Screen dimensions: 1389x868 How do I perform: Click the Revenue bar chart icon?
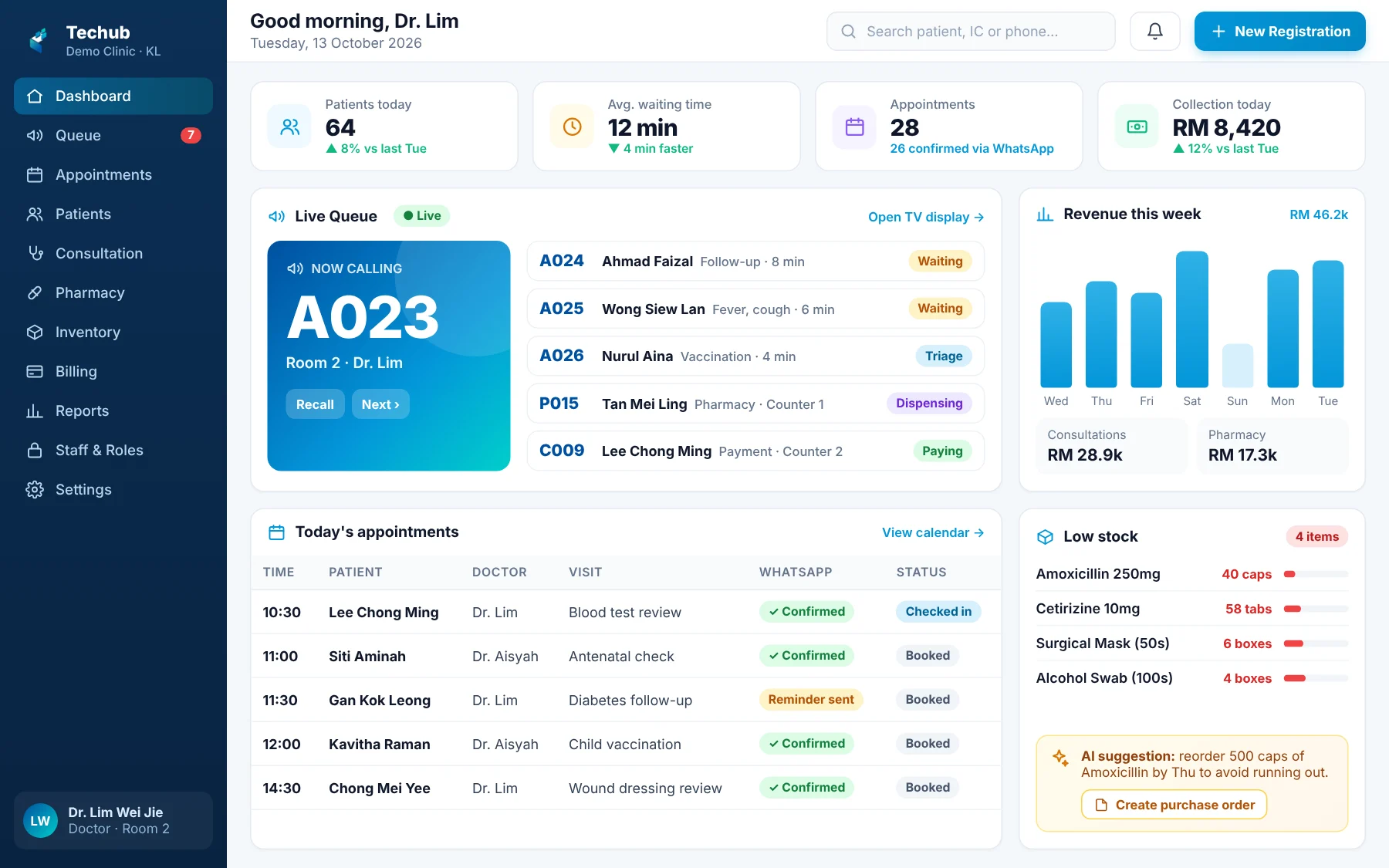click(x=1045, y=214)
